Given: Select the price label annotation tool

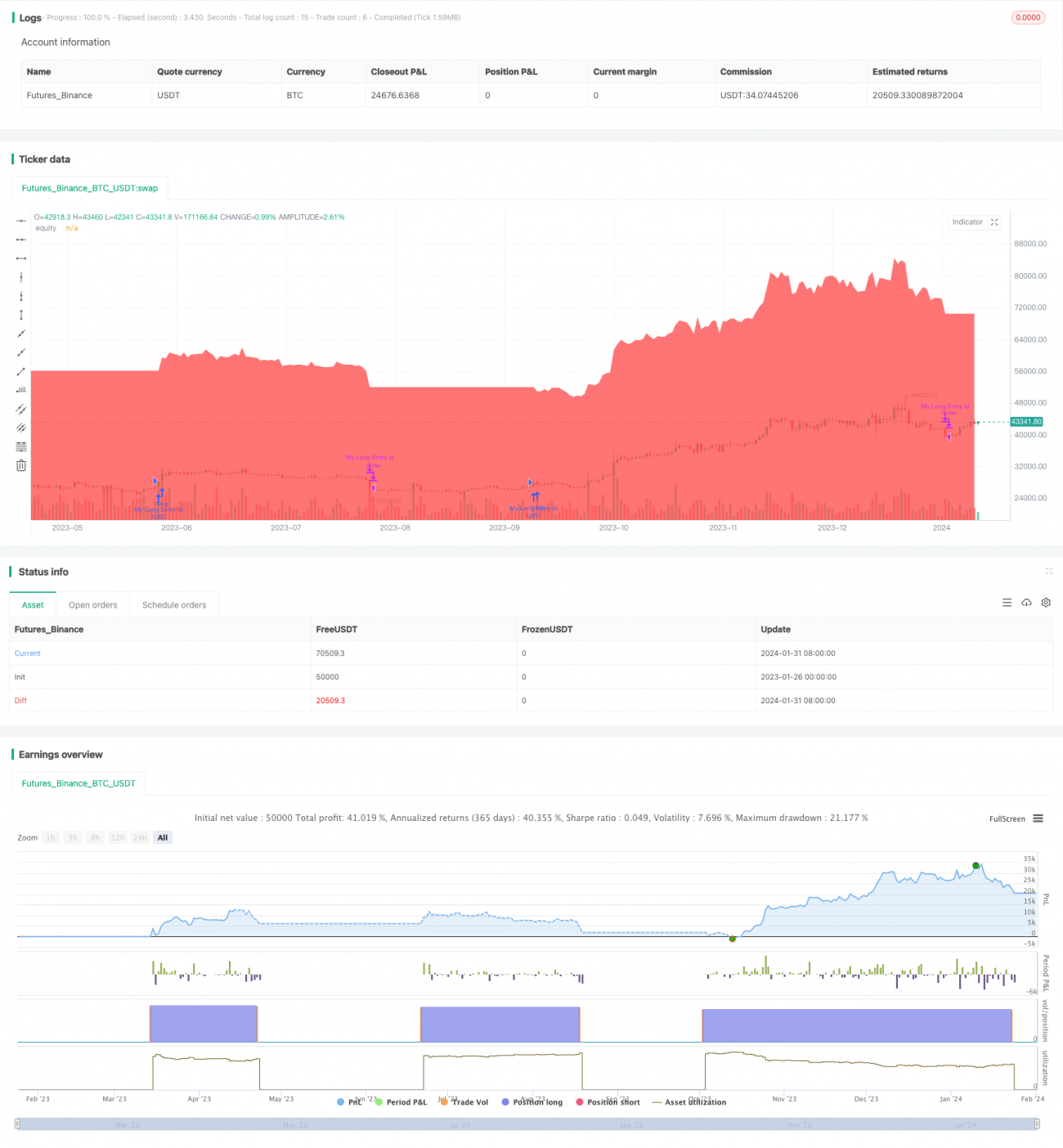Looking at the screenshot, I should coord(21,390).
